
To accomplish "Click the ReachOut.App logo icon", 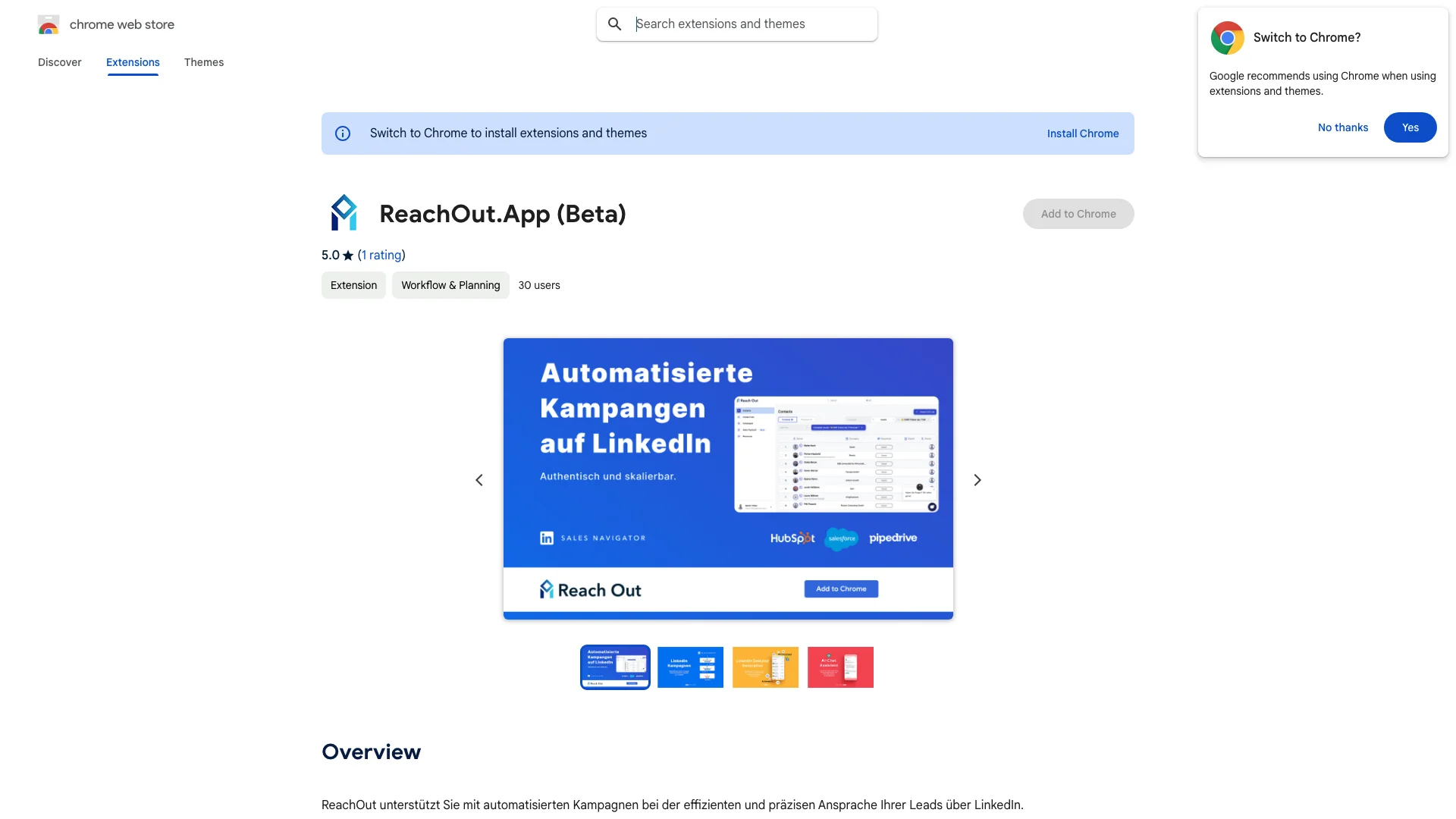I will 343,213.
